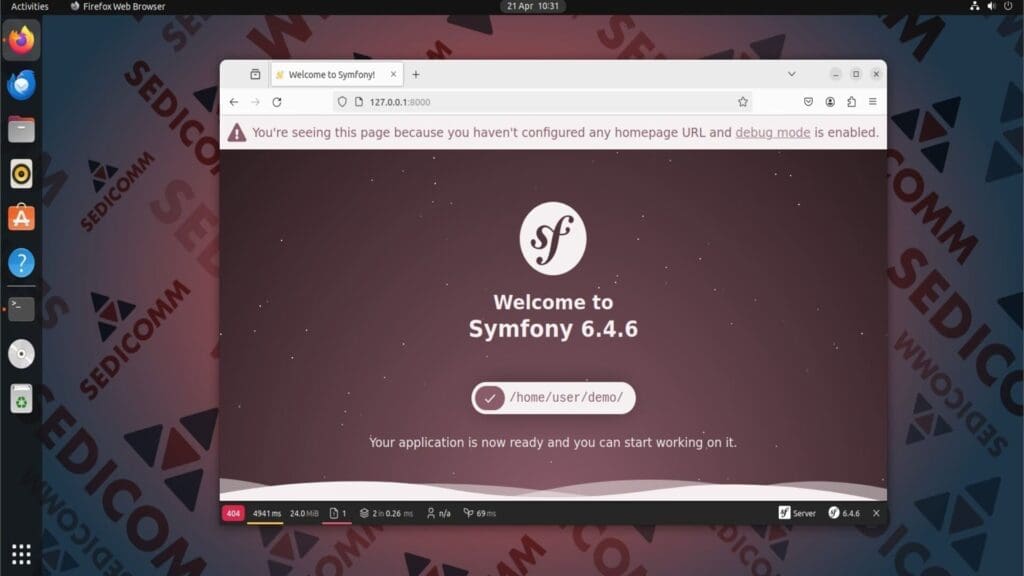Image resolution: width=1024 pixels, height=576 pixels.
Task: Open the Symfony profiler via the 404 status badge
Action: [x=233, y=513]
